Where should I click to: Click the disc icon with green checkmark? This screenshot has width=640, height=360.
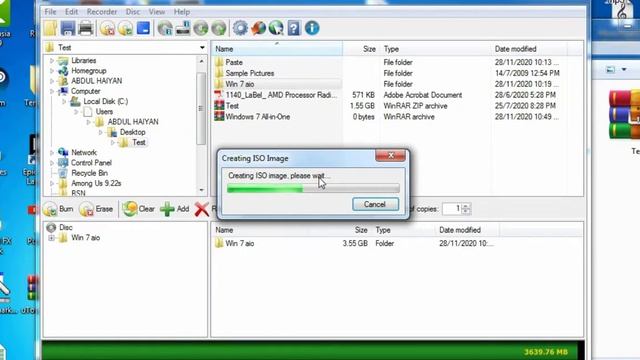(125, 28)
